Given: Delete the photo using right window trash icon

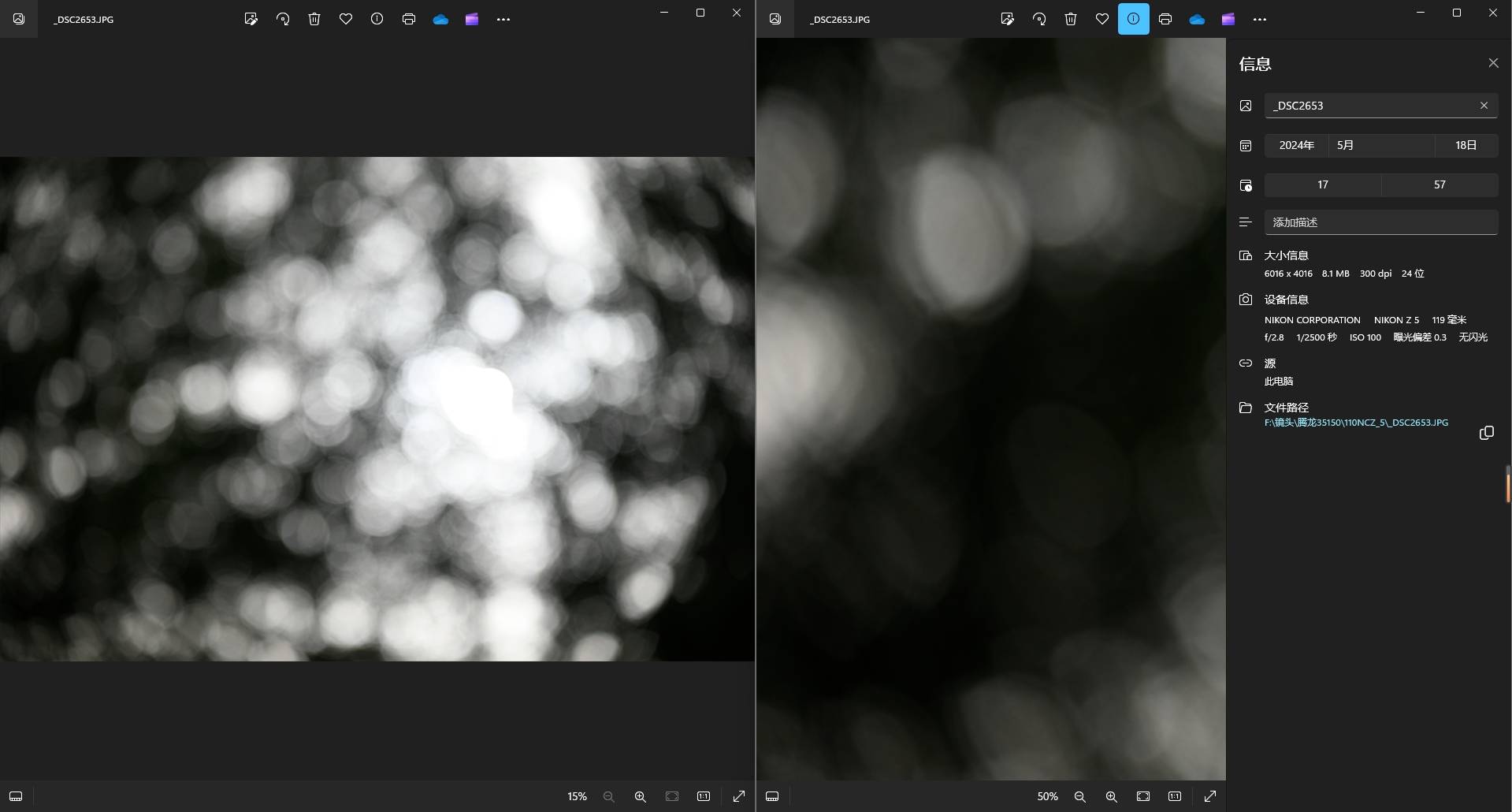Looking at the screenshot, I should (1070, 19).
